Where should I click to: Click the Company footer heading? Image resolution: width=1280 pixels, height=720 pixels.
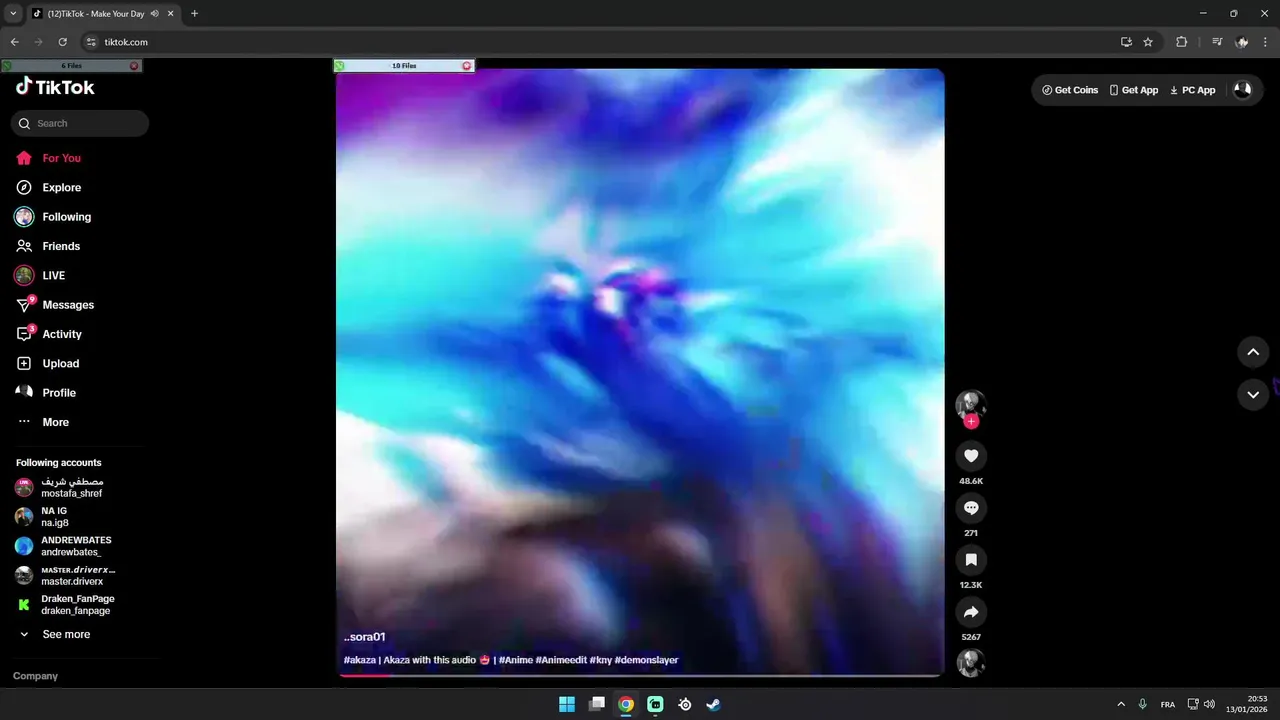pos(35,676)
